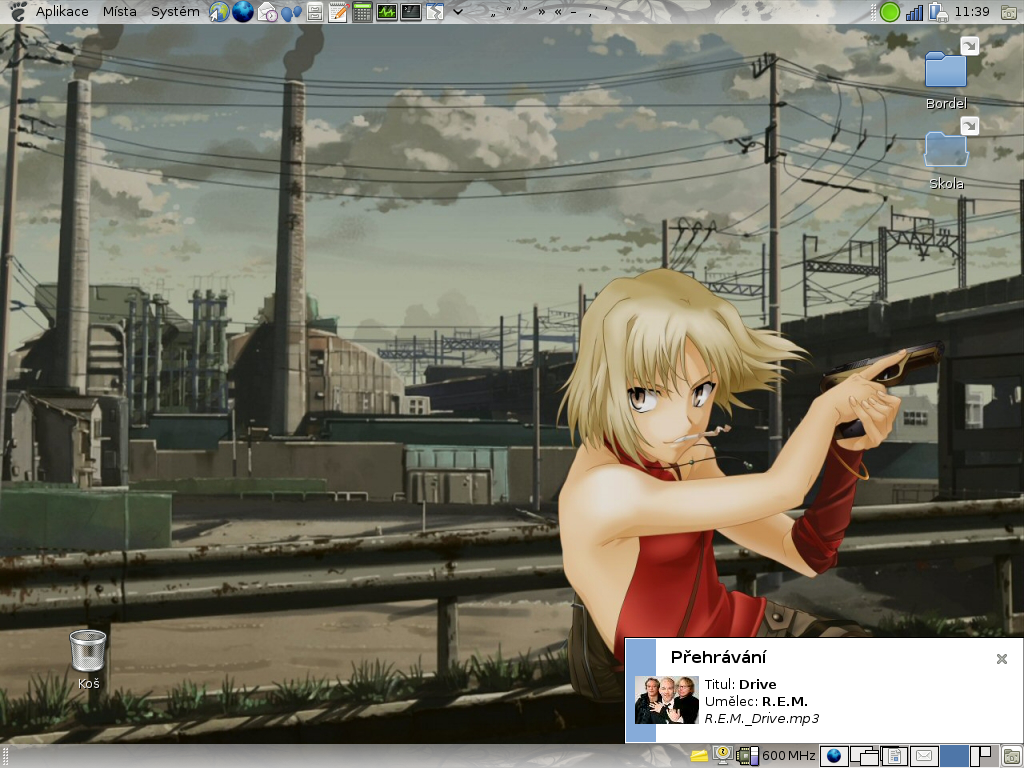
Task: Click the 600 MHz CPU frequency text
Action: [789, 756]
